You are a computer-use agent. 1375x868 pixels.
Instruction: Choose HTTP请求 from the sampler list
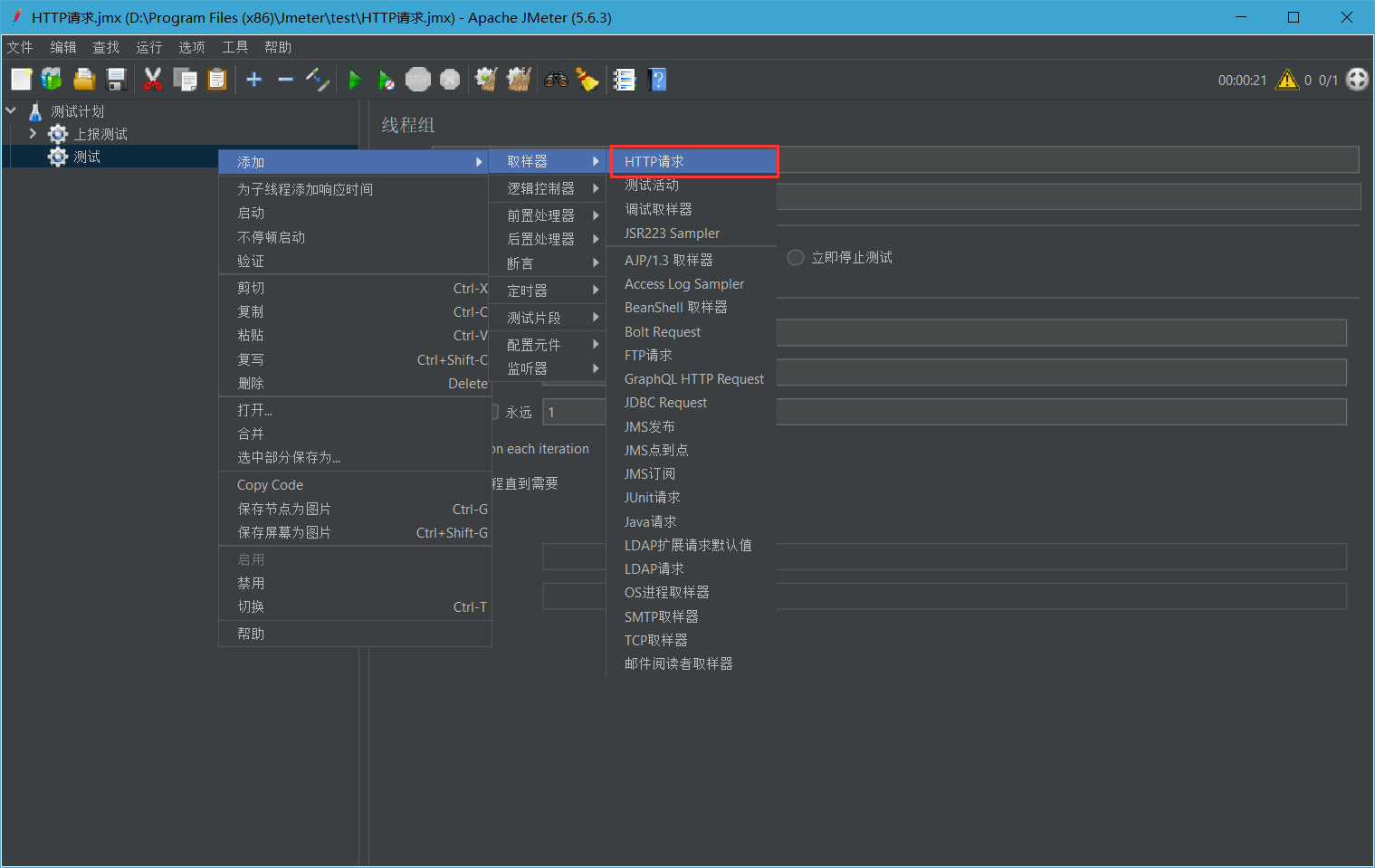coord(693,161)
